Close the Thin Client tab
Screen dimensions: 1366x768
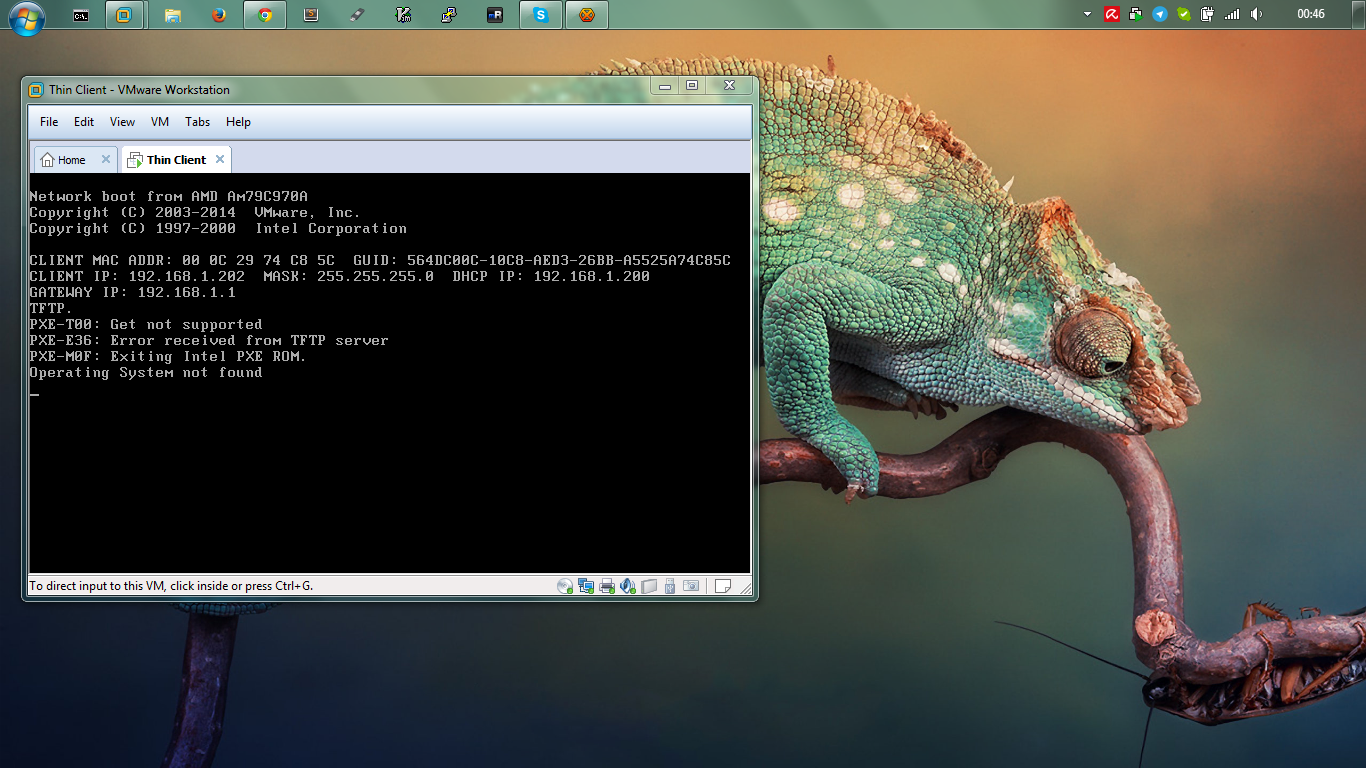point(220,159)
